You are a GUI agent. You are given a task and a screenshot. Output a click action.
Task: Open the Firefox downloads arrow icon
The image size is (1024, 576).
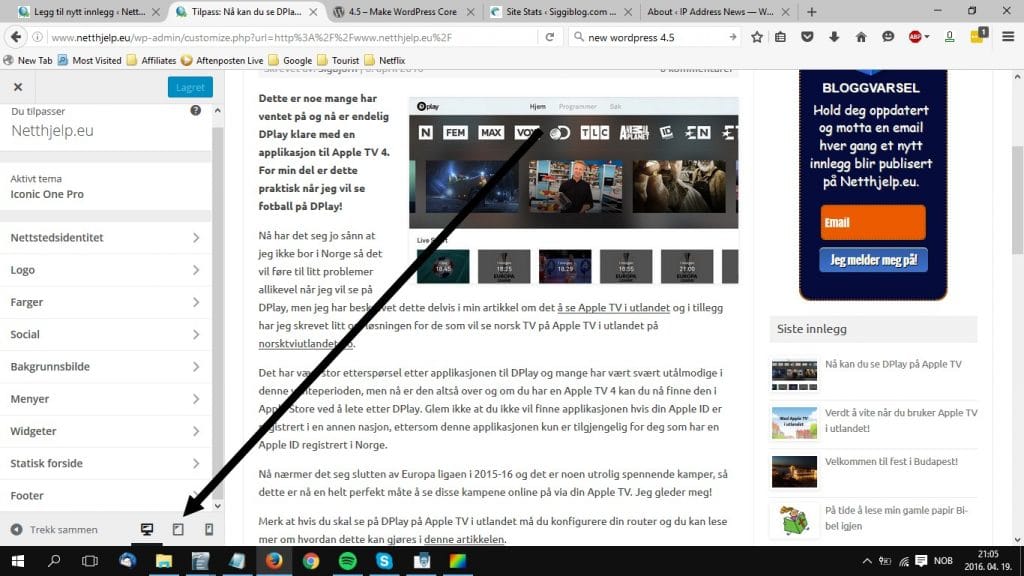[x=835, y=37]
